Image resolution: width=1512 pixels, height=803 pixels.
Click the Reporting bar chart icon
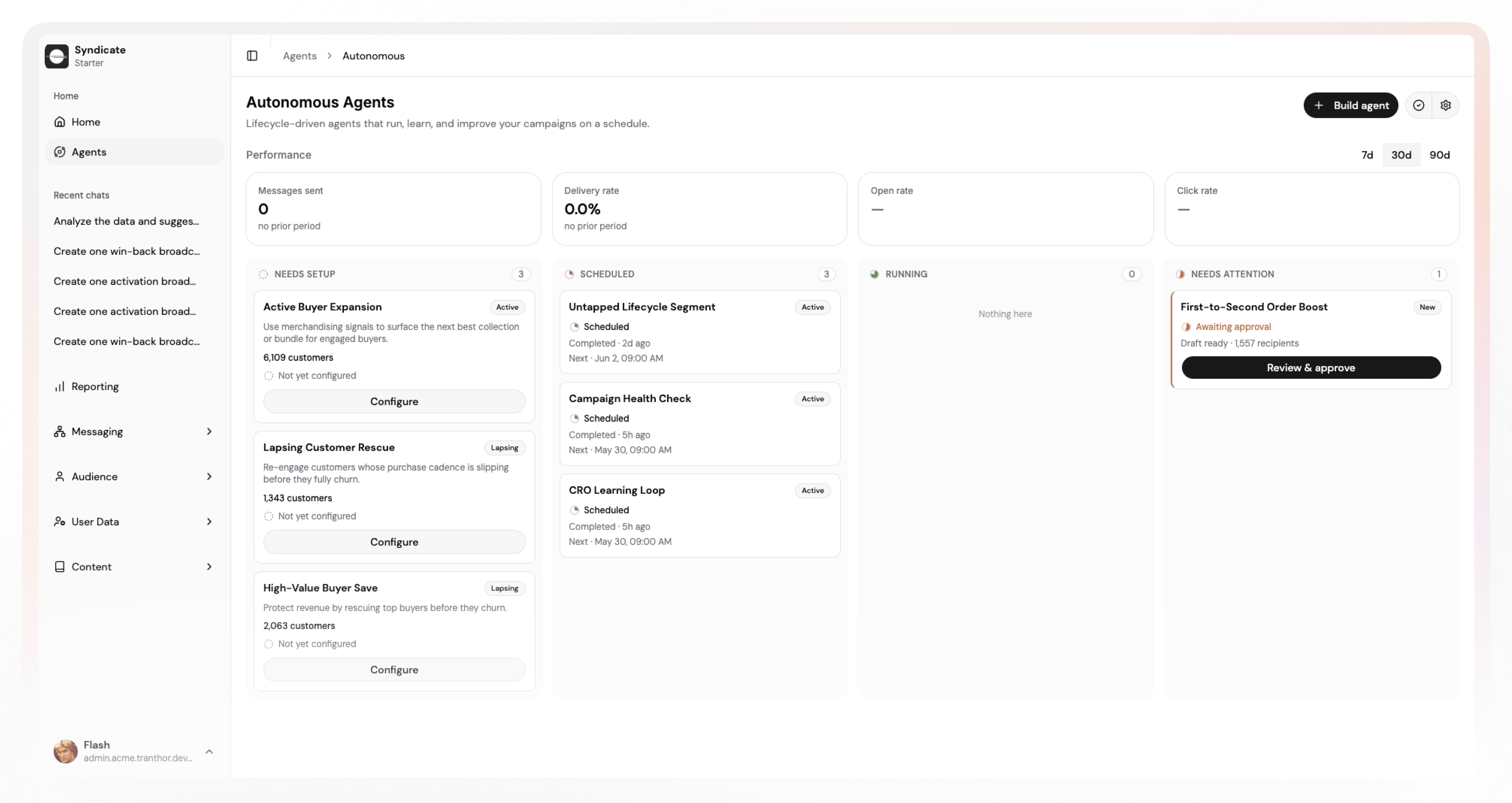pos(59,386)
